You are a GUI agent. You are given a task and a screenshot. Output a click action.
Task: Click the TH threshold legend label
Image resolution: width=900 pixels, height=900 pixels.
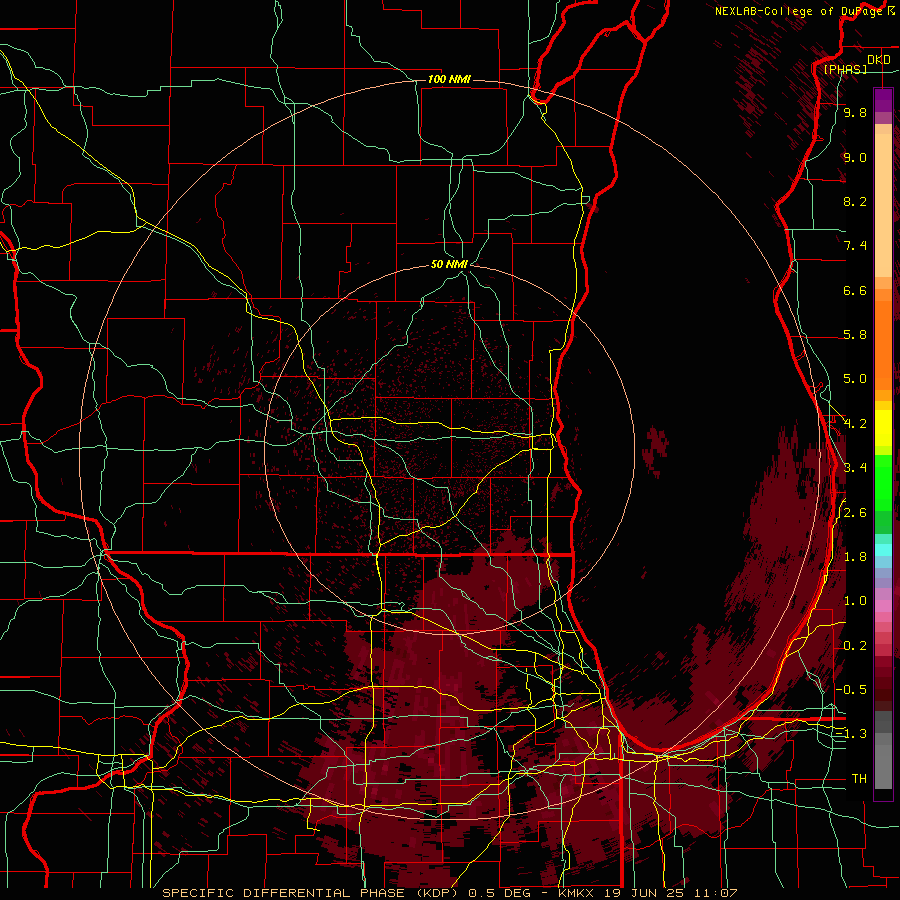click(x=859, y=779)
